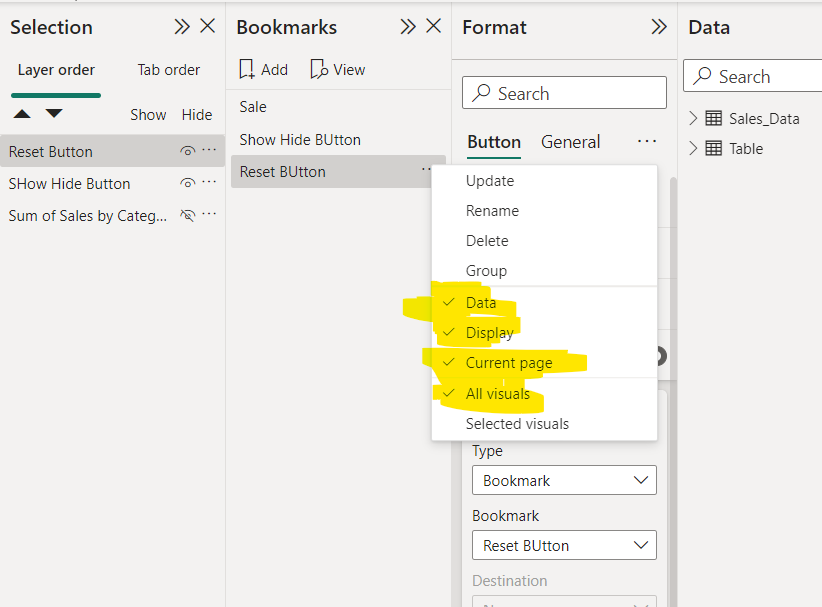Select SHow Hide Button layer row
This screenshot has width=822, height=607.
coord(112,183)
